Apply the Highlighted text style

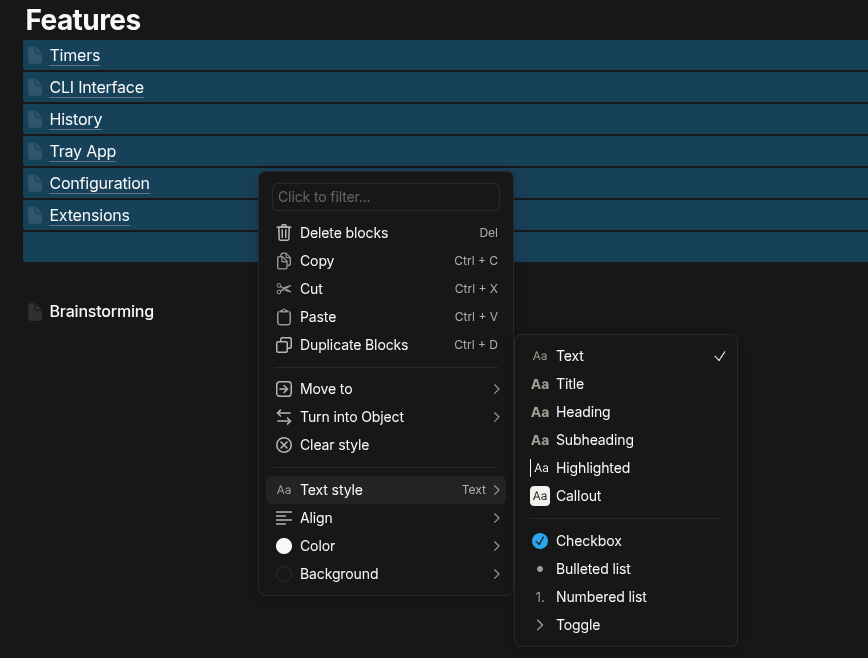(x=626, y=468)
